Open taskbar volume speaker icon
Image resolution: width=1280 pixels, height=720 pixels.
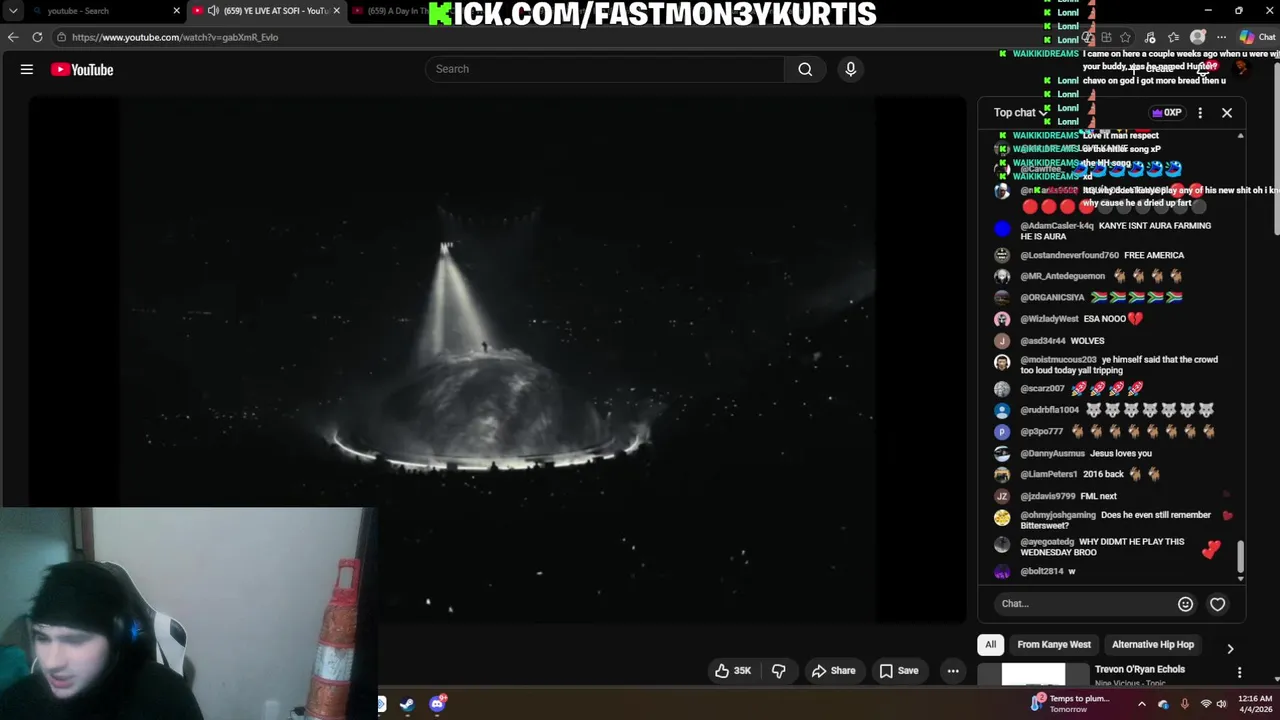[1221, 704]
